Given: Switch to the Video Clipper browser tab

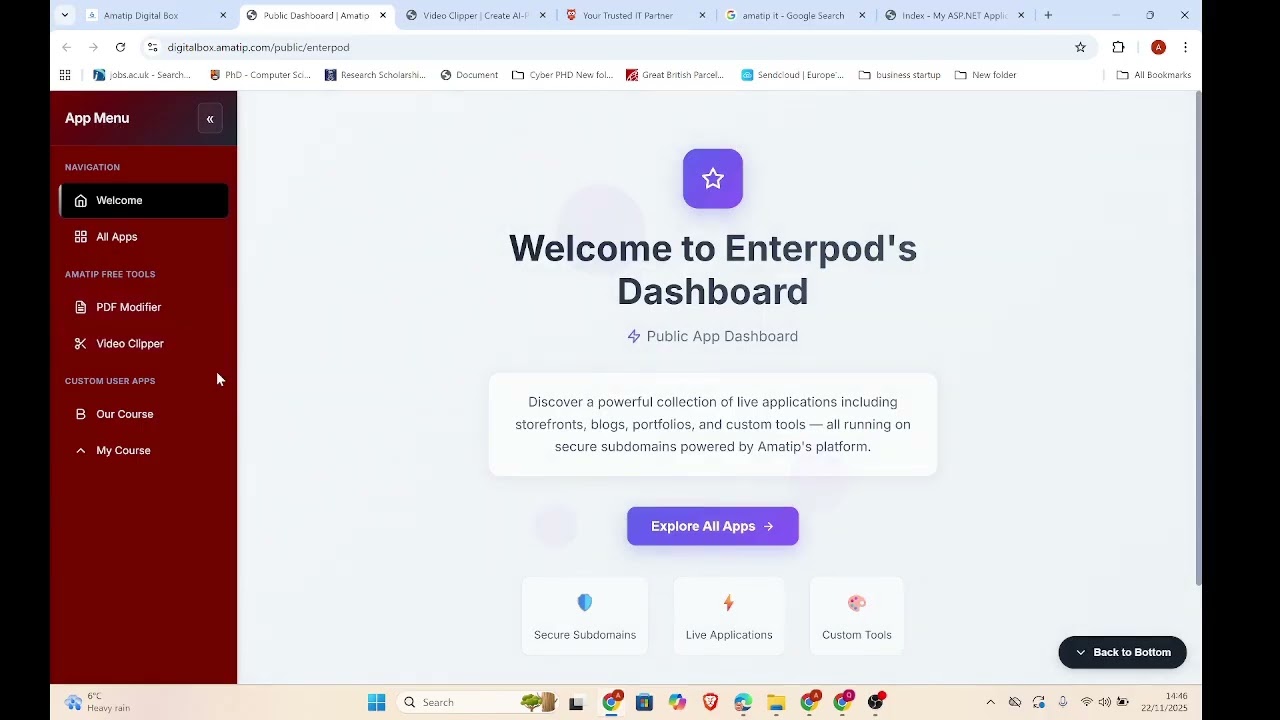Looking at the screenshot, I should (x=477, y=15).
